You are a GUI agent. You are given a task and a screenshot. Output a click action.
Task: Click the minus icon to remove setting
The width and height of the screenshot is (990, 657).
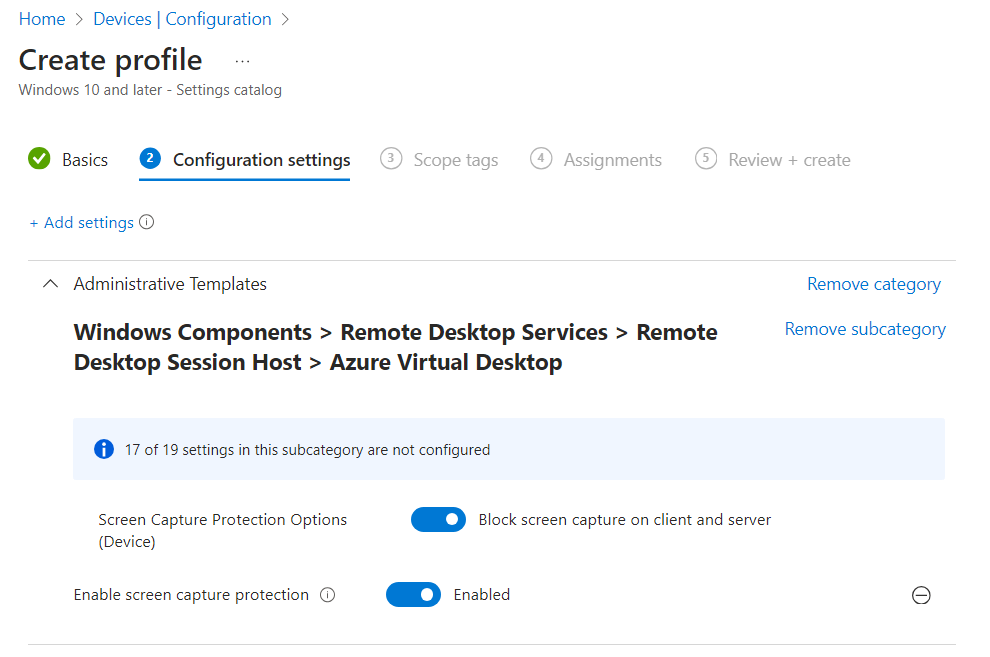[x=921, y=596]
